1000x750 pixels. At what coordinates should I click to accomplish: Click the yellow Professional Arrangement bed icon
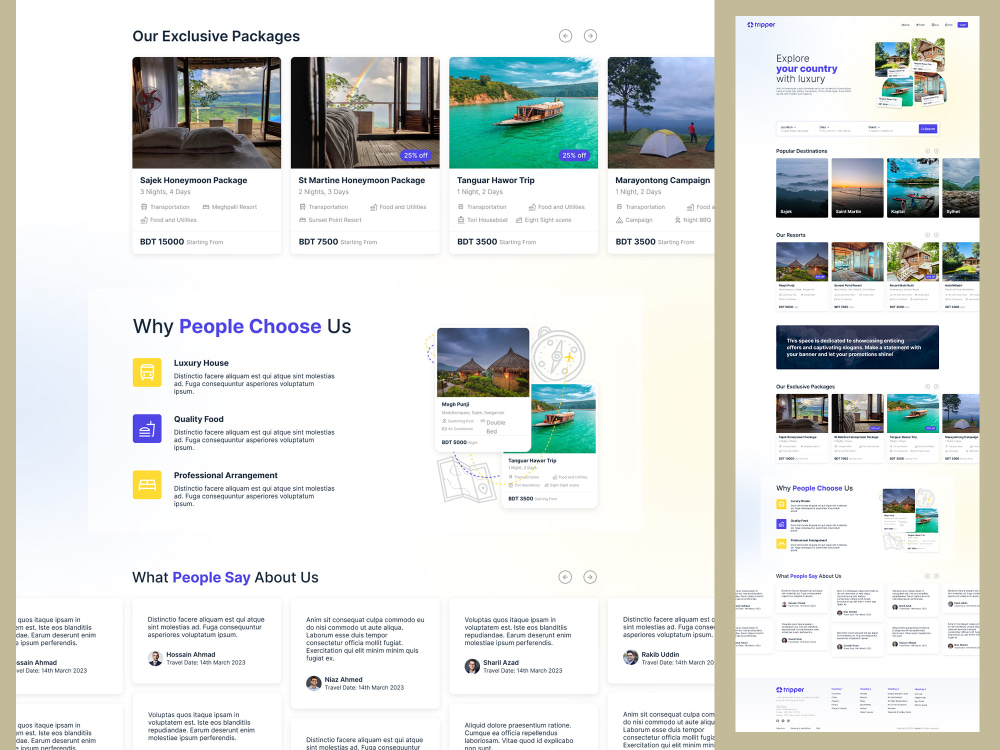coord(147,485)
